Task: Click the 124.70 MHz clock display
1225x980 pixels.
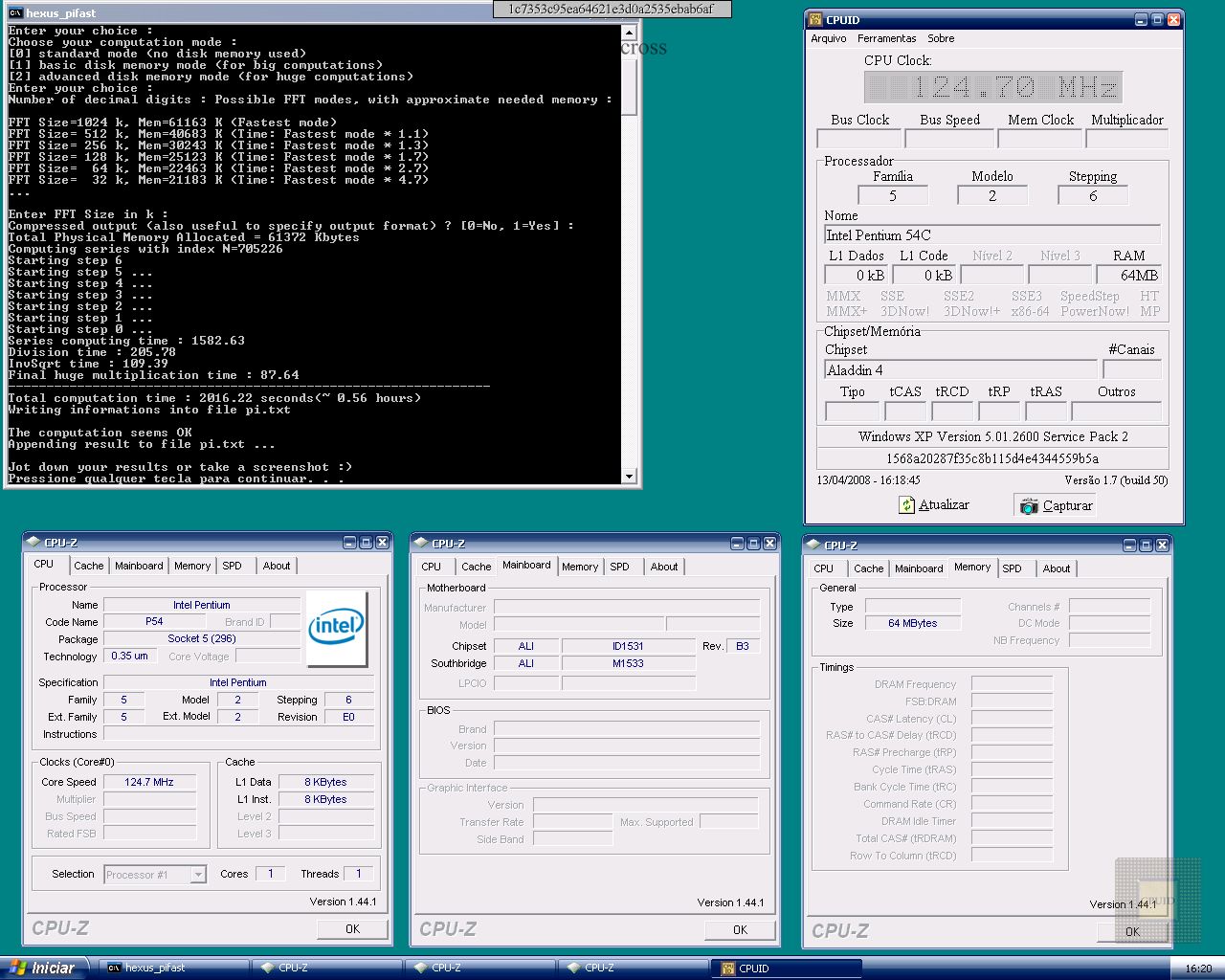Action: pyautogui.click(x=992, y=87)
